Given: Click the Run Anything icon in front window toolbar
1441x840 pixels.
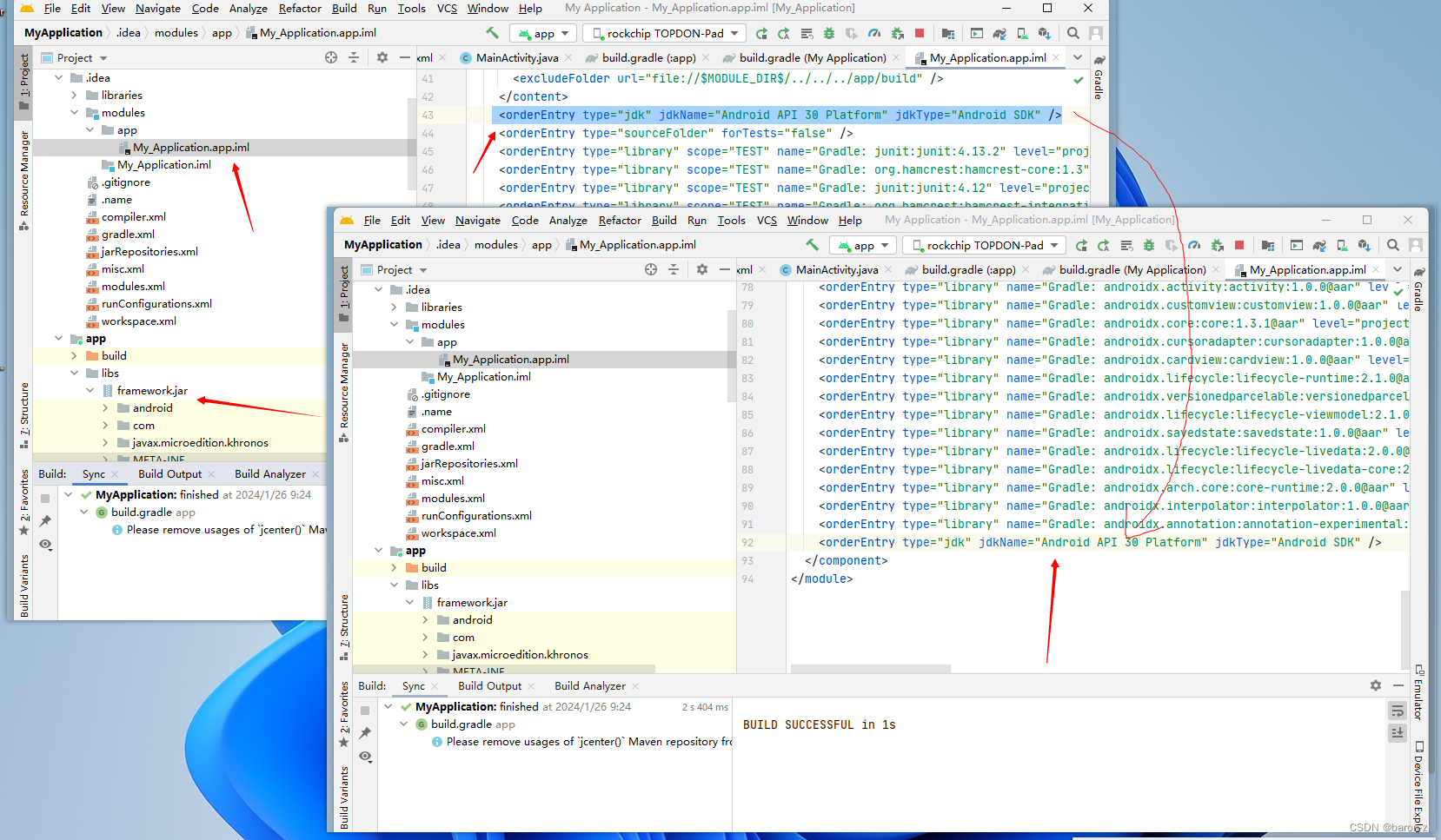Looking at the screenshot, I should [x=1297, y=246].
